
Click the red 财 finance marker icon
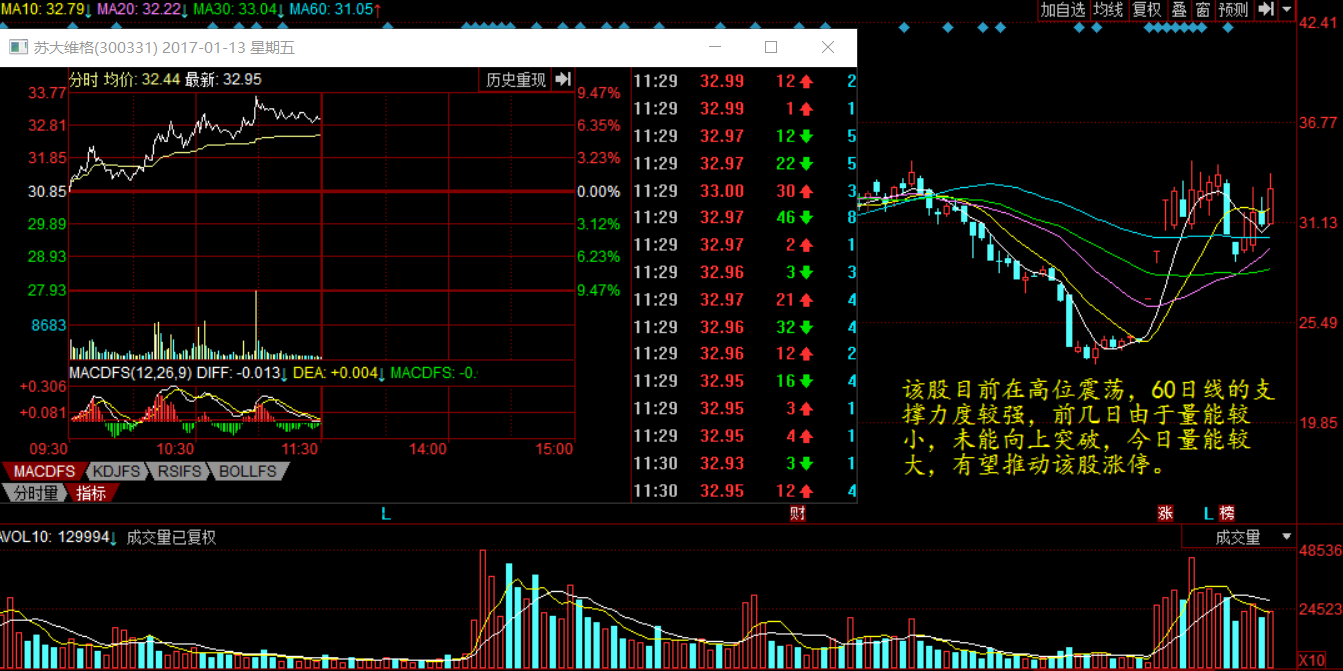pyautogui.click(x=797, y=513)
